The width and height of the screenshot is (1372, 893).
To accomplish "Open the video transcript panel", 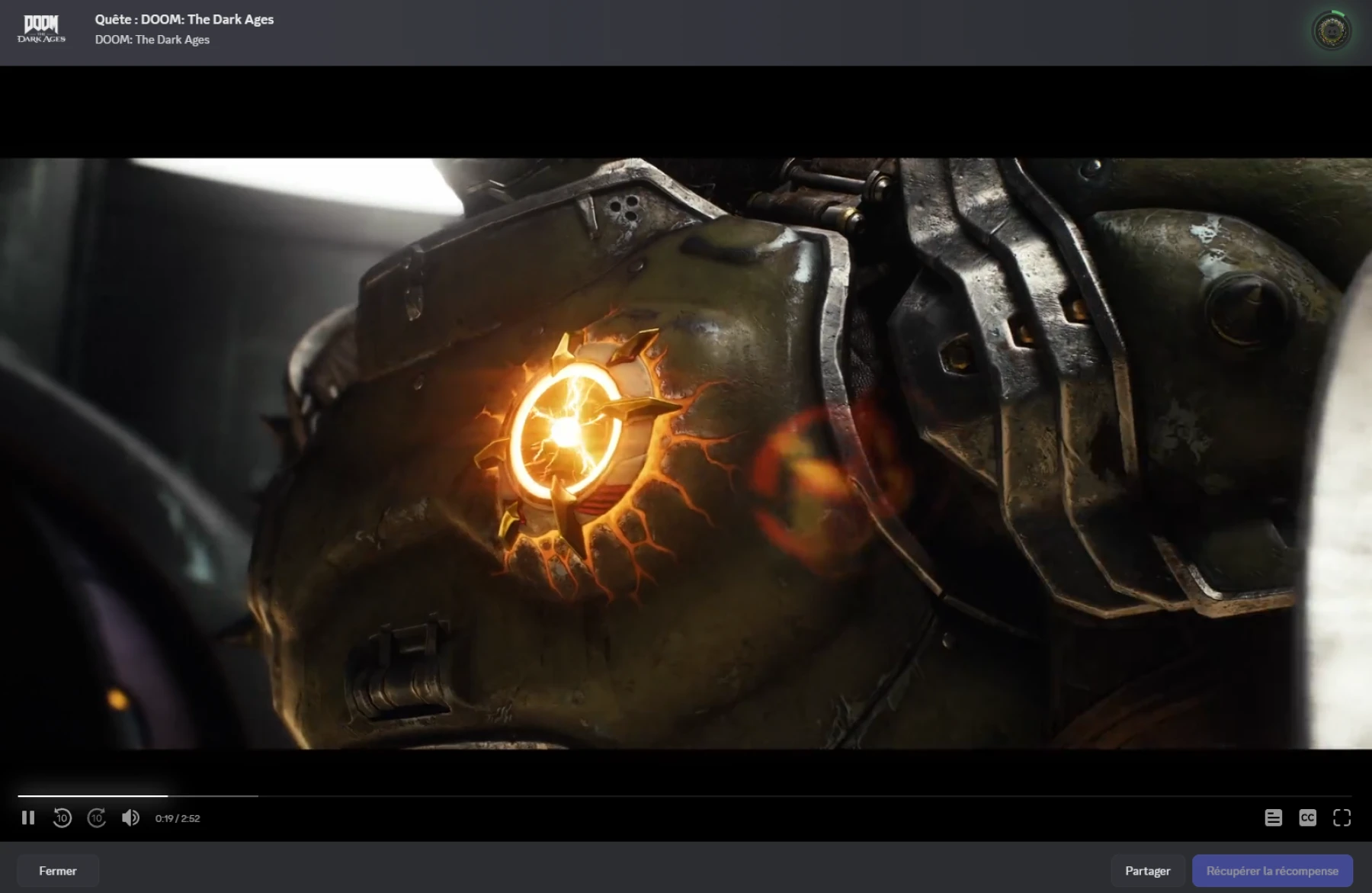I will coord(1274,818).
